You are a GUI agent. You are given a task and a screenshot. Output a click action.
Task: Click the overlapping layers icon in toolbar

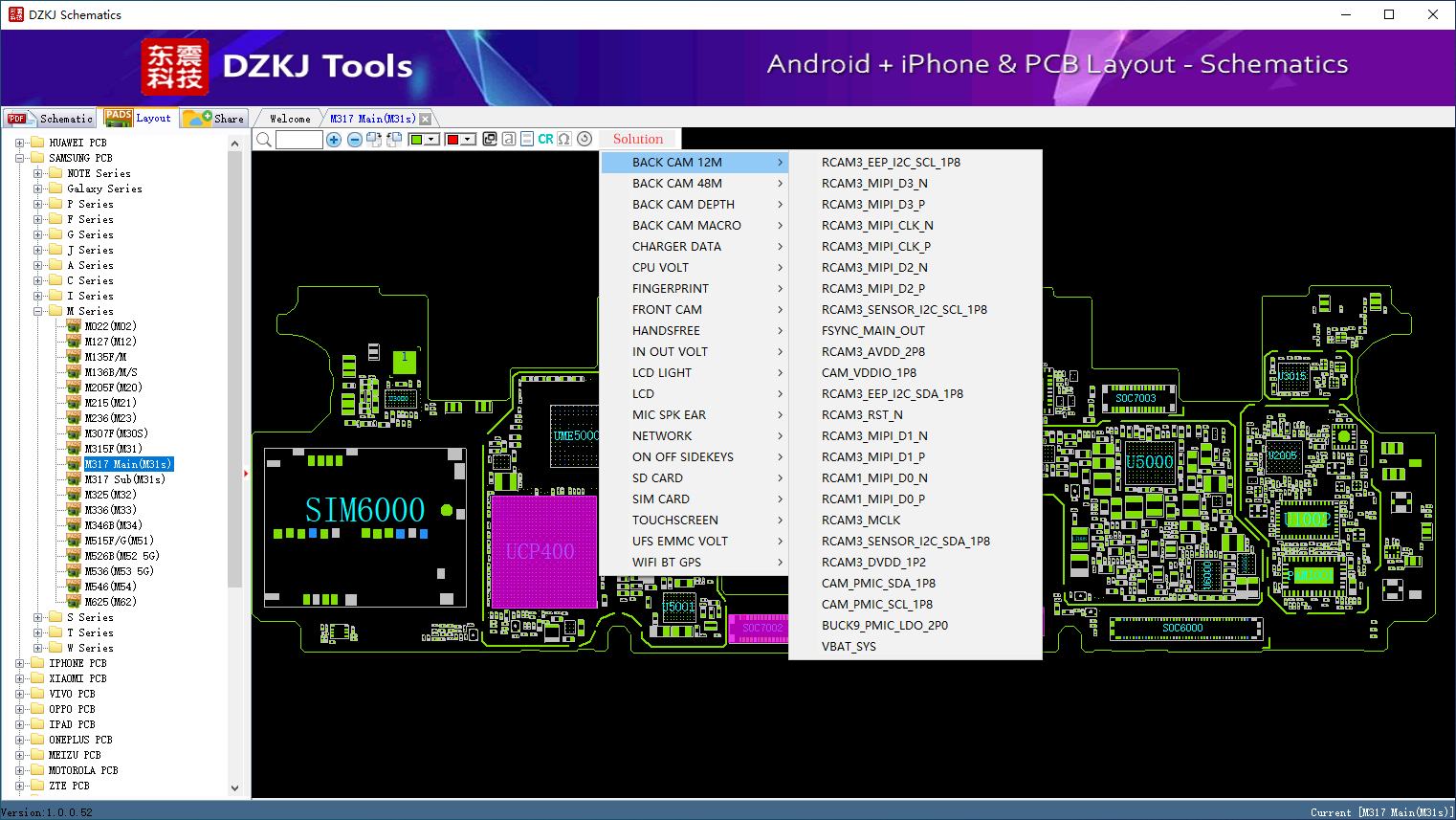490,139
